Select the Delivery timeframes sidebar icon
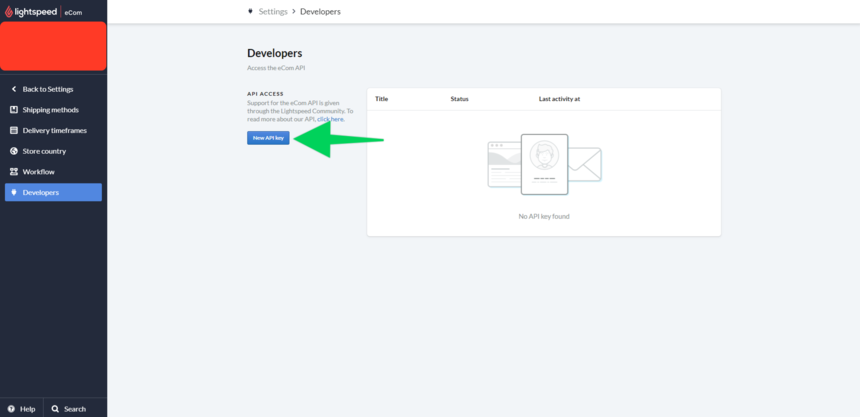 (x=14, y=130)
